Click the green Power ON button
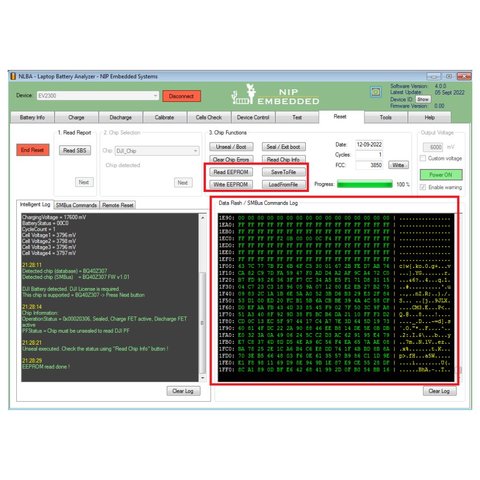Viewport: 480px width, 480px height. [441, 175]
